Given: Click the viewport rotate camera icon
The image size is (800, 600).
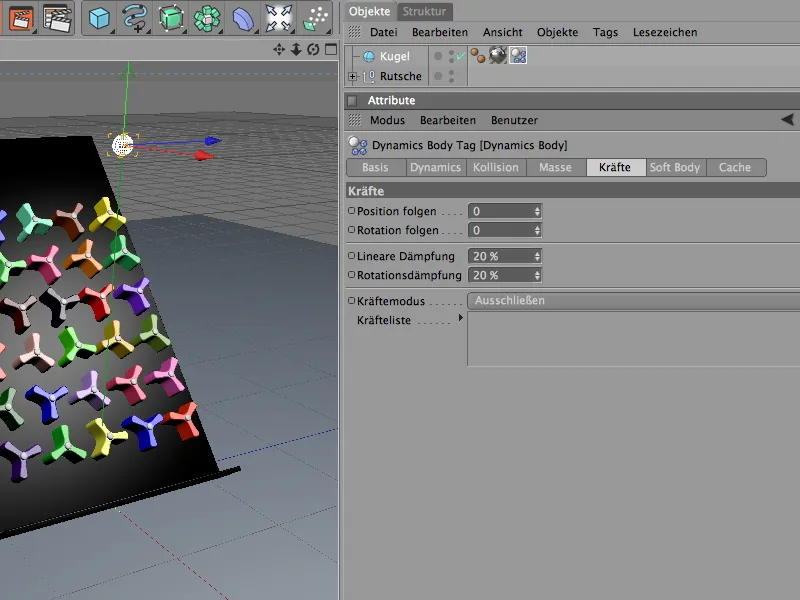Looking at the screenshot, I should pyautogui.click(x=313, y=50).
